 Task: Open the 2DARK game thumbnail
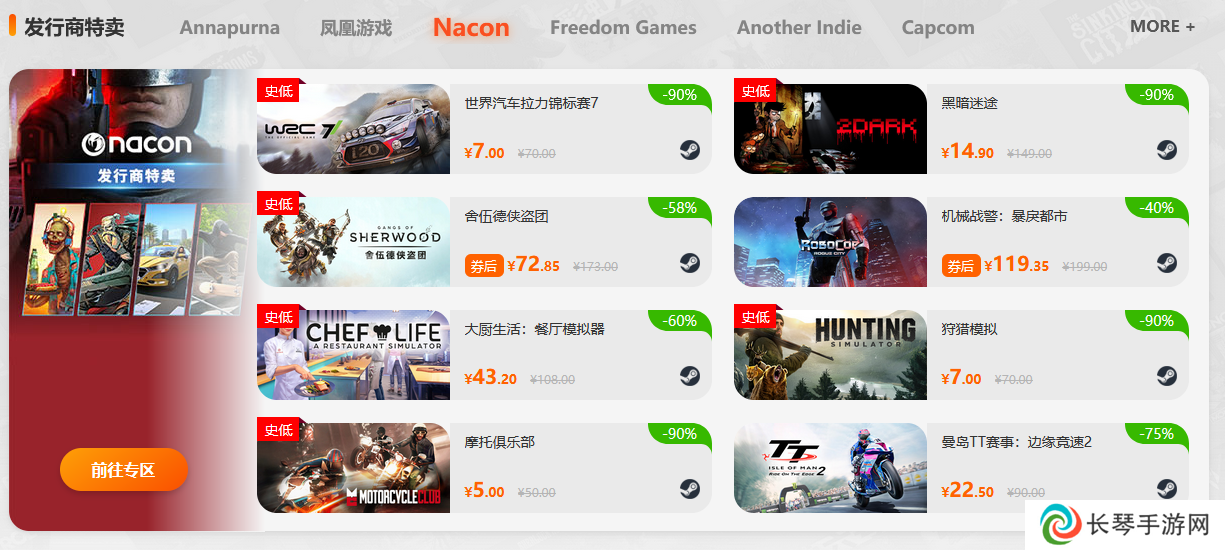(830, 129)
